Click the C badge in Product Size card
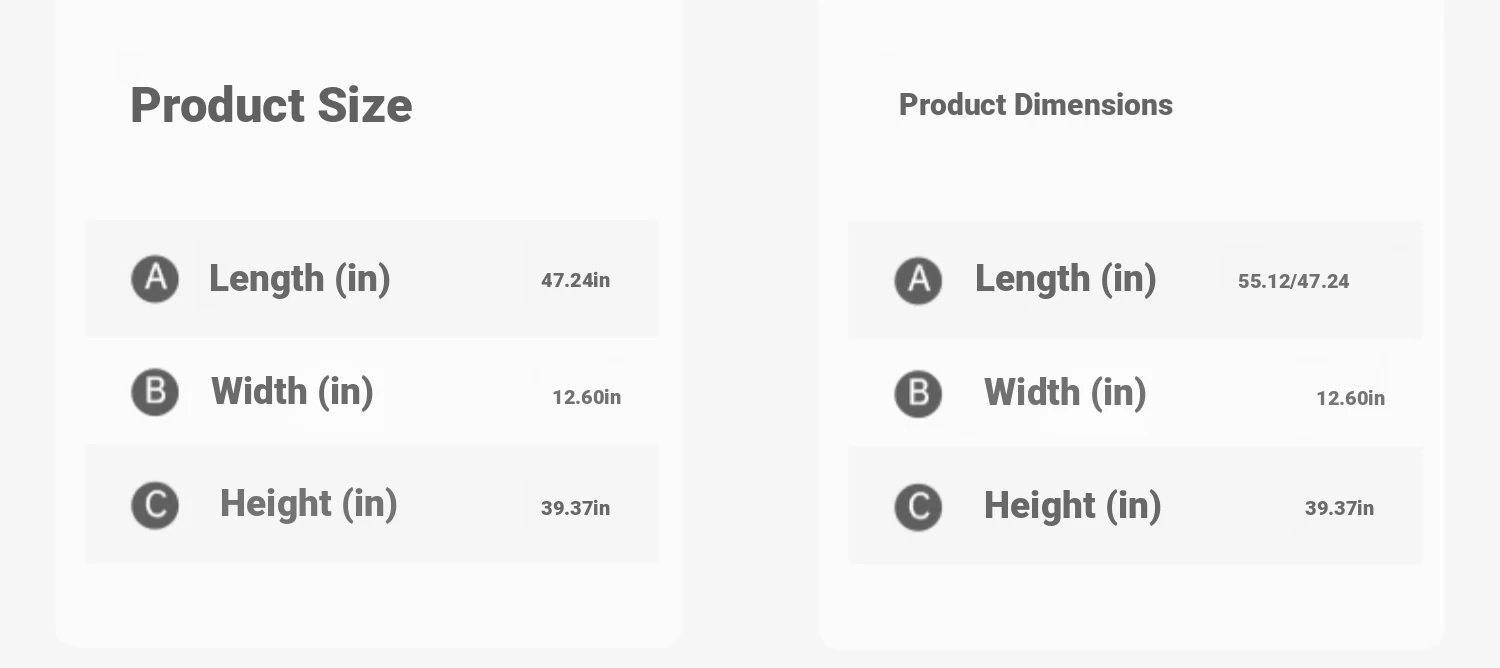This screenshot has height=668, width=1500. click(x=155, y=505)
